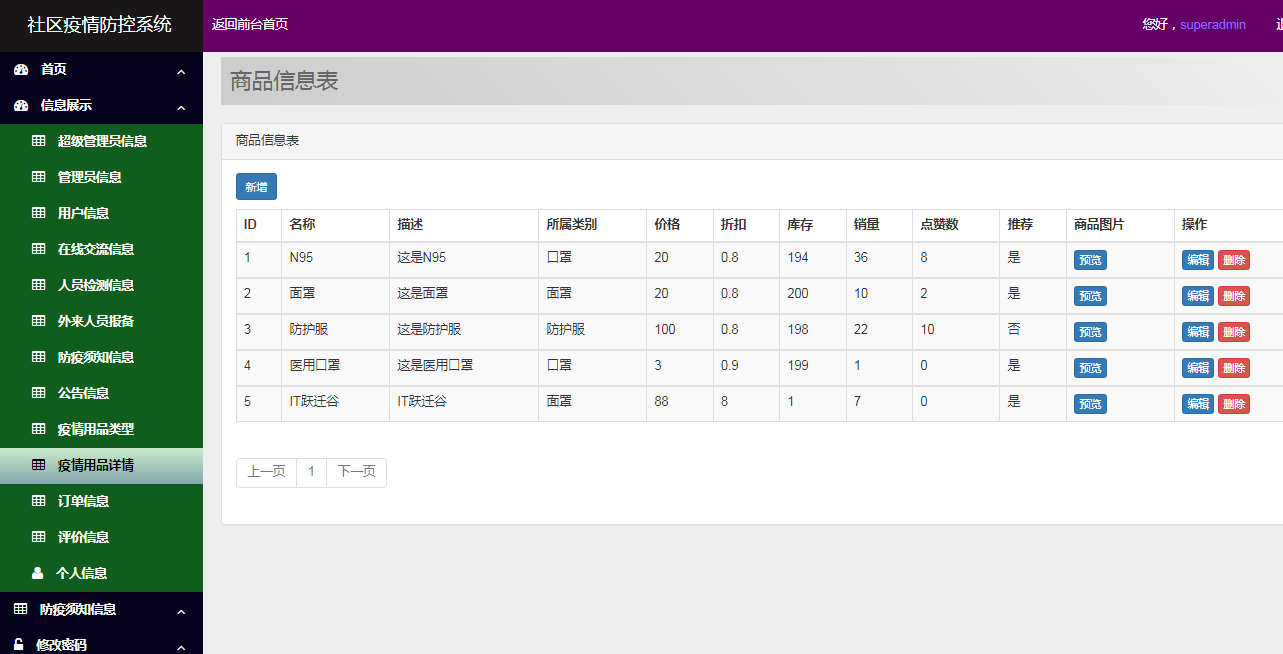Click the dashboard icon beside 首页
The height and width of the screenshot is (654, 1283).
click(21, 69)
